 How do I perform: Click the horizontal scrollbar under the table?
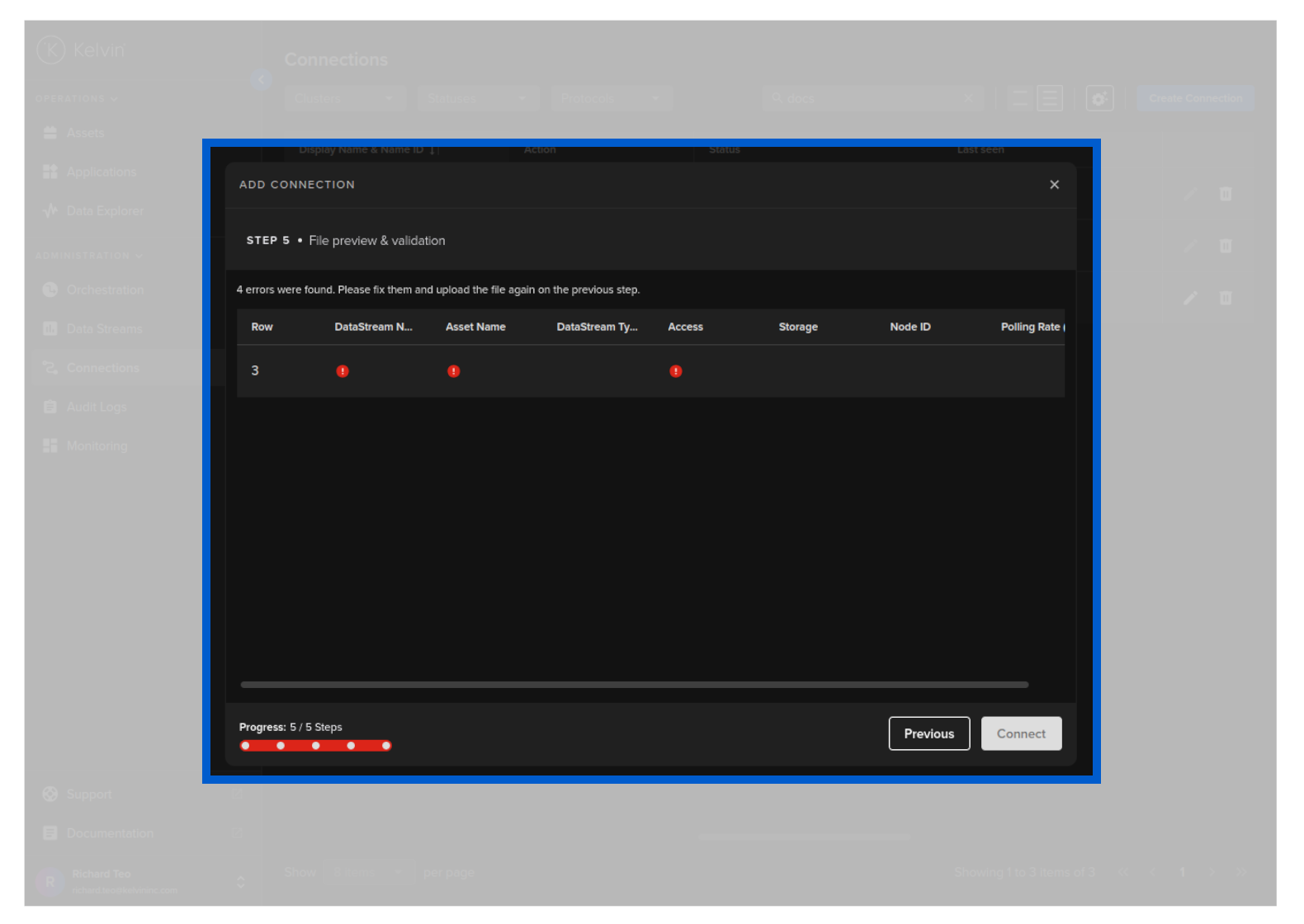[634, 685]
